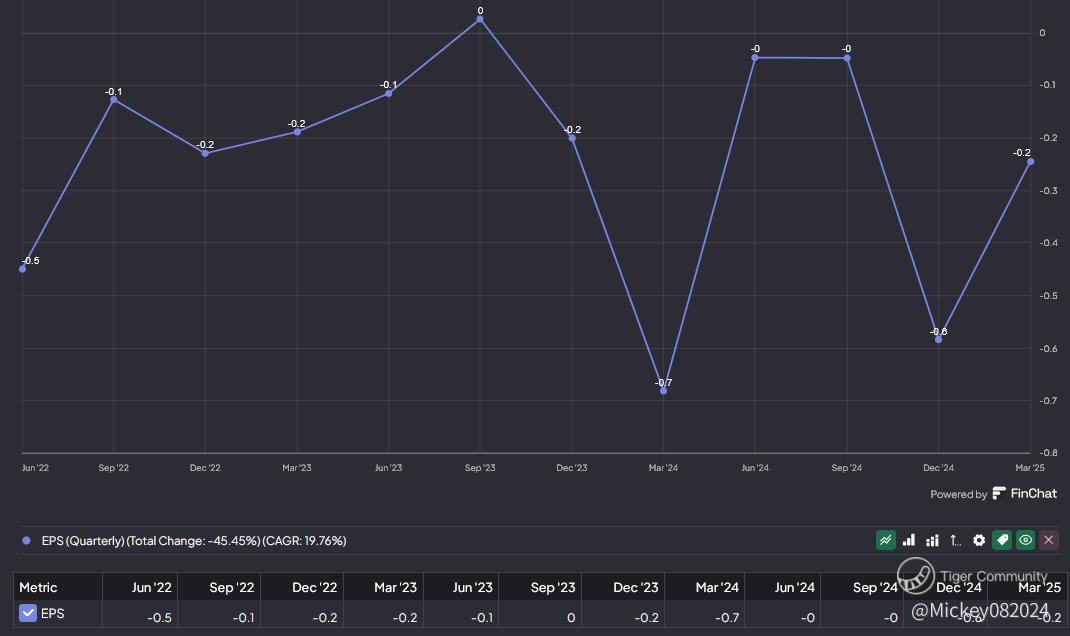The image size is (1070, 636).
Task: Click the Sep '23 data point at 0
Action: coord(480,19)
